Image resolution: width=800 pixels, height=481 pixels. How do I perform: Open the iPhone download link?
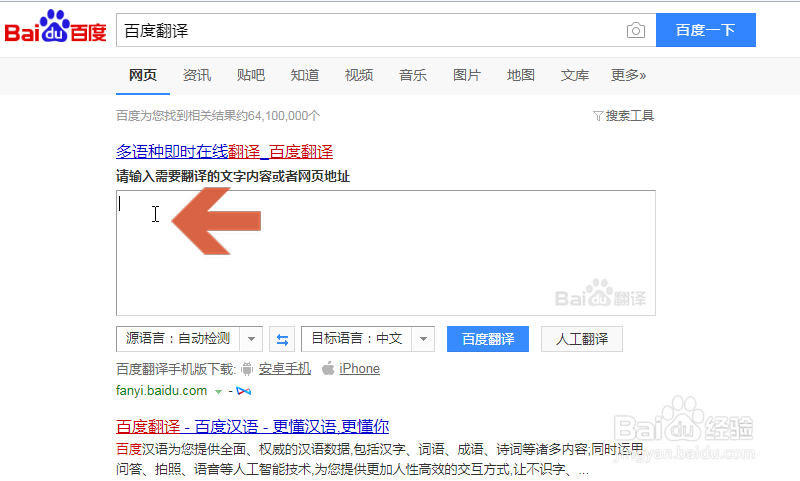(x=360, y=369)
